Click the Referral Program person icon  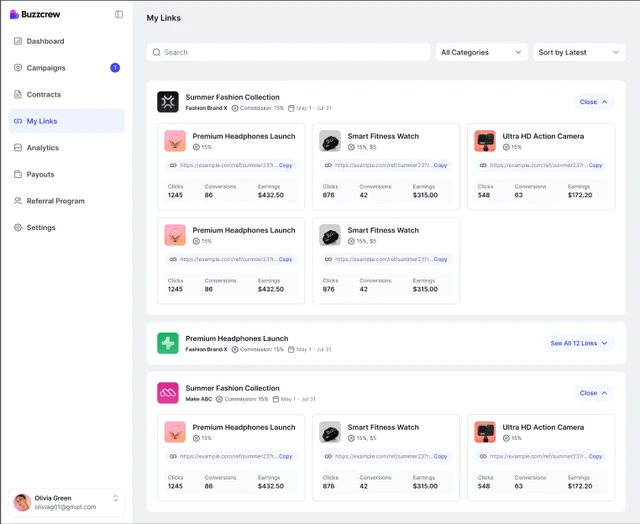coord(18,201)
